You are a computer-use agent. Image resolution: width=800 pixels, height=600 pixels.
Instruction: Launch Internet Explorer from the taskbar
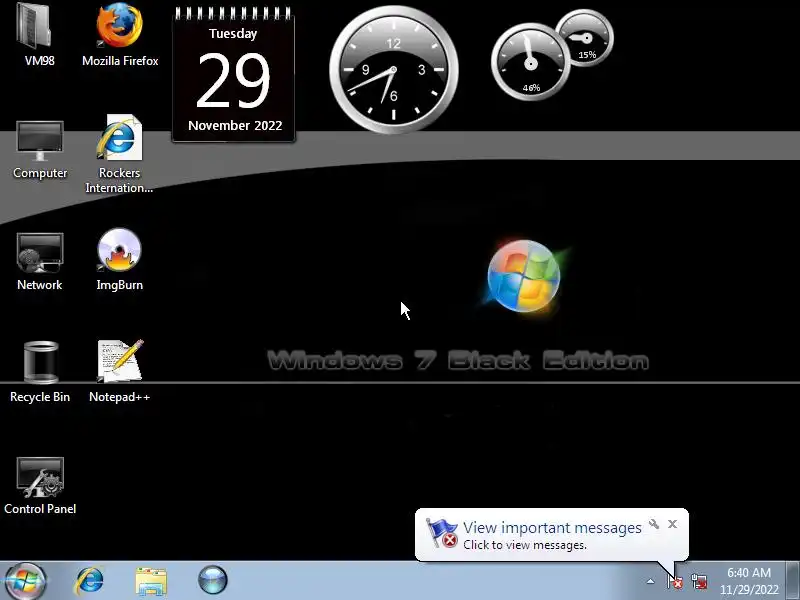(x=89, y=581)
